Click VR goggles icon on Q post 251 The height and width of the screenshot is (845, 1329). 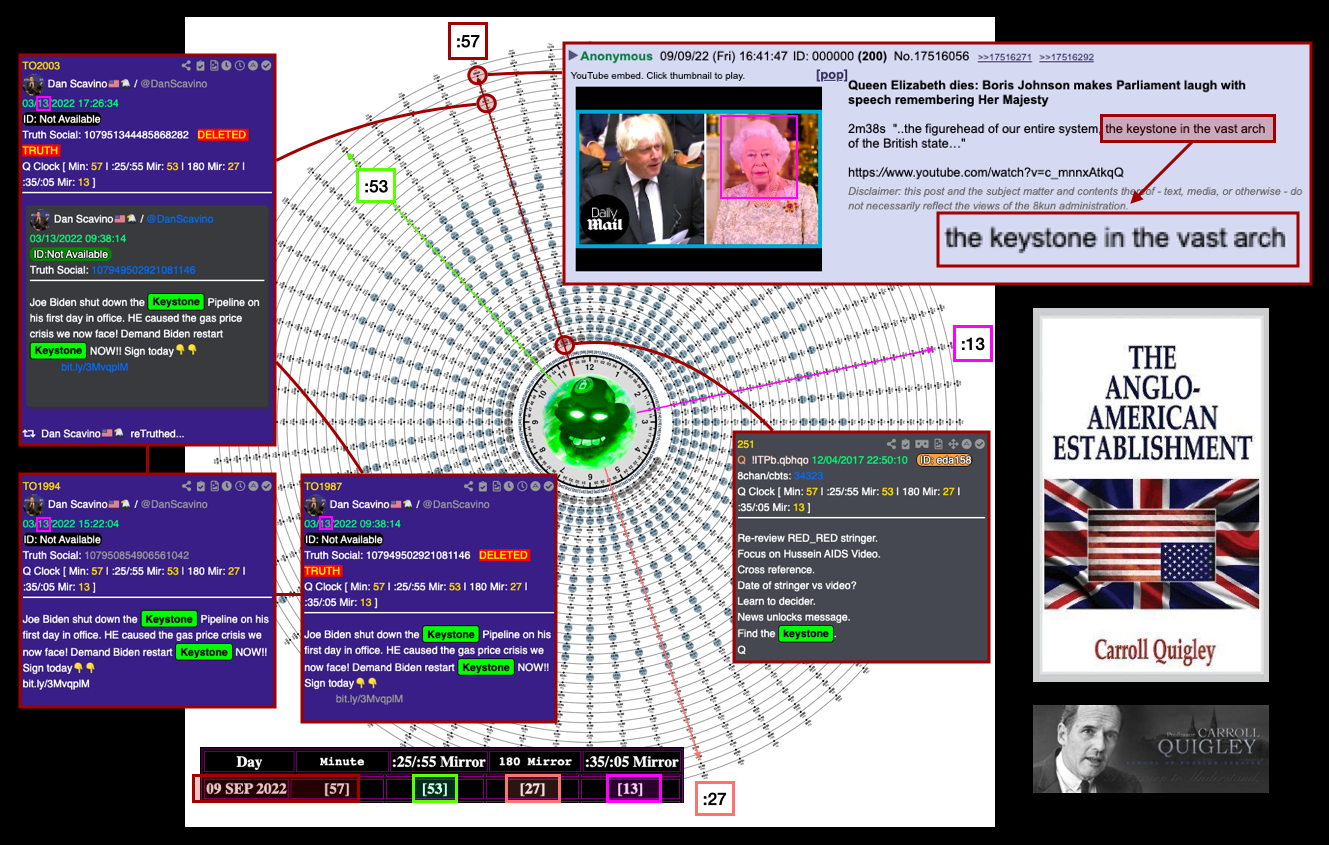[x=922, y=444]
